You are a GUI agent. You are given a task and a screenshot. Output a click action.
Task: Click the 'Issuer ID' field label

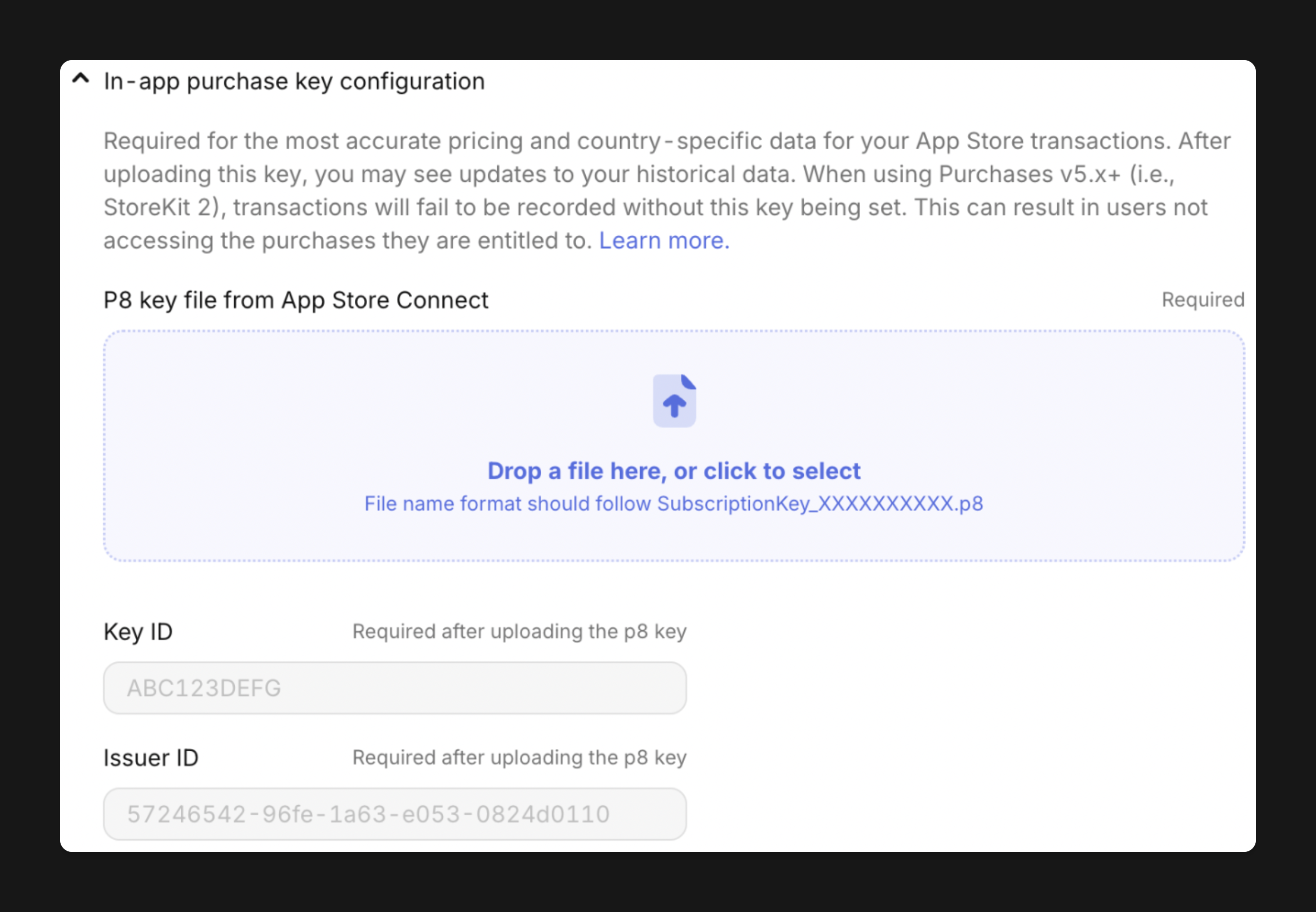coord(151,758)
